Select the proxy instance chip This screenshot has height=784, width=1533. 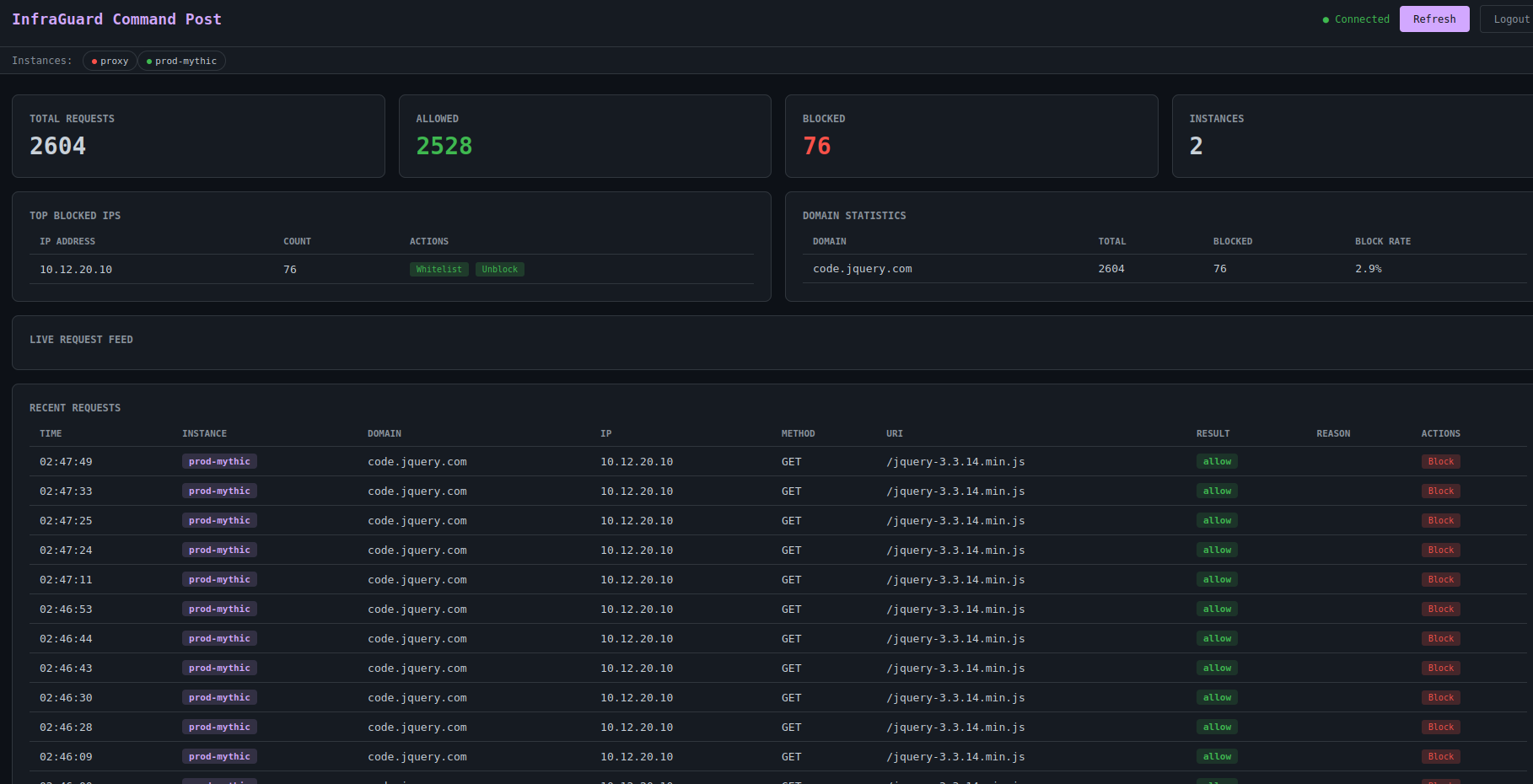[110, 61]
